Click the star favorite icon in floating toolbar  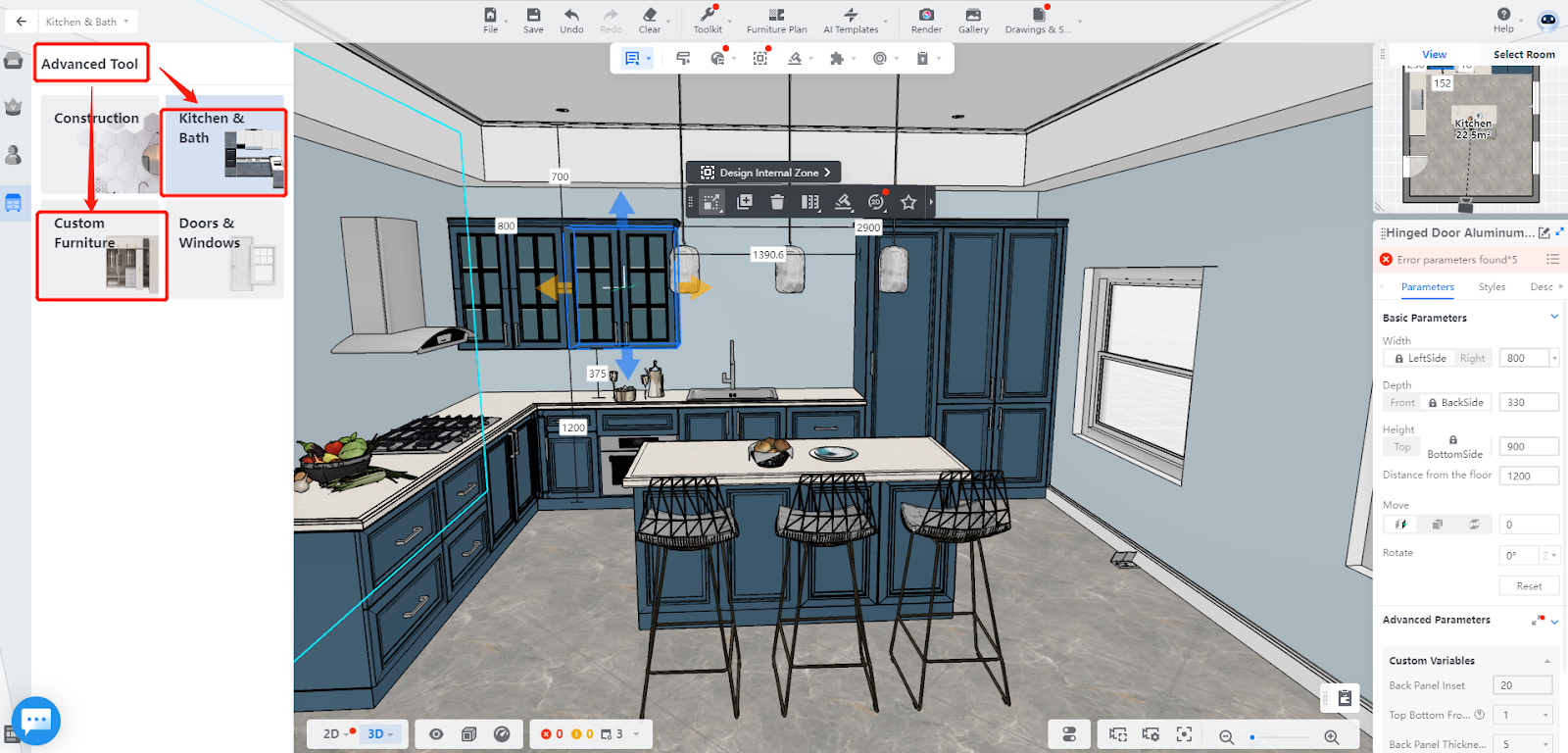coord(908,202)
